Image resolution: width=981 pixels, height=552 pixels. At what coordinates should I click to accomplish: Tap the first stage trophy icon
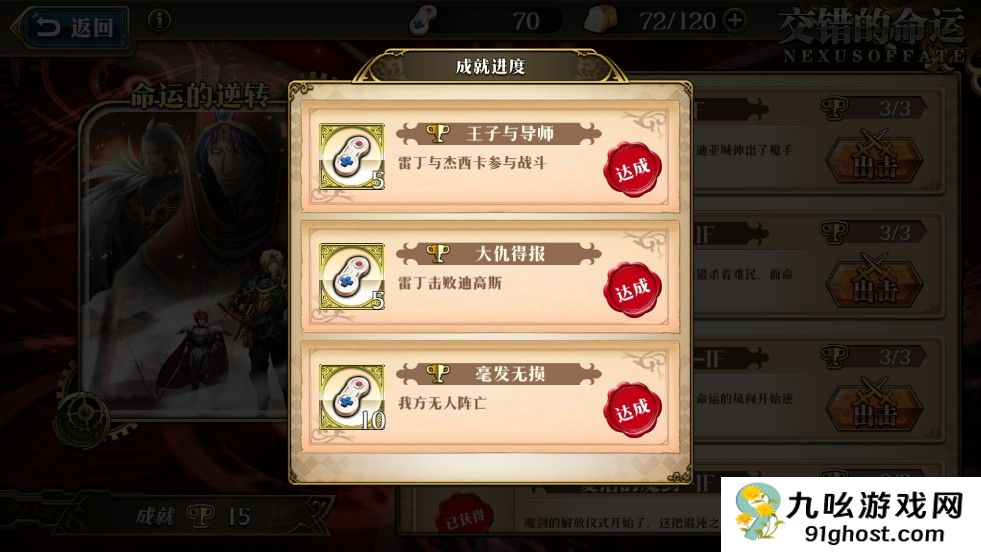point(834,108)
